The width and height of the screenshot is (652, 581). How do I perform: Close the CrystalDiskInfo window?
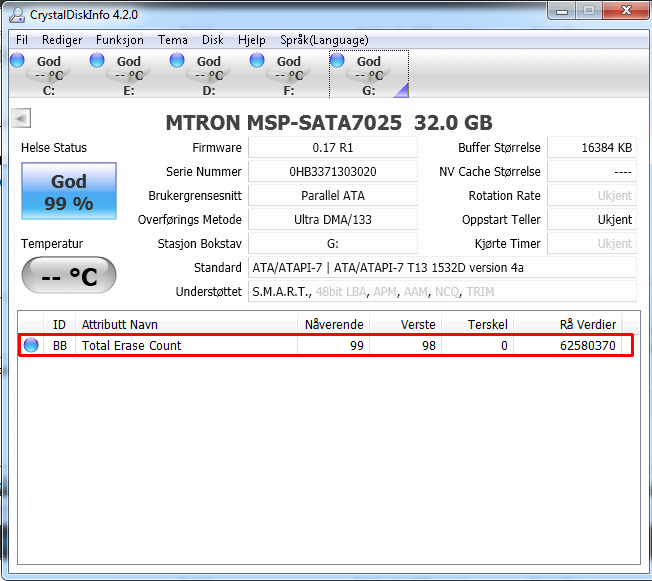(x=626, y=11)
